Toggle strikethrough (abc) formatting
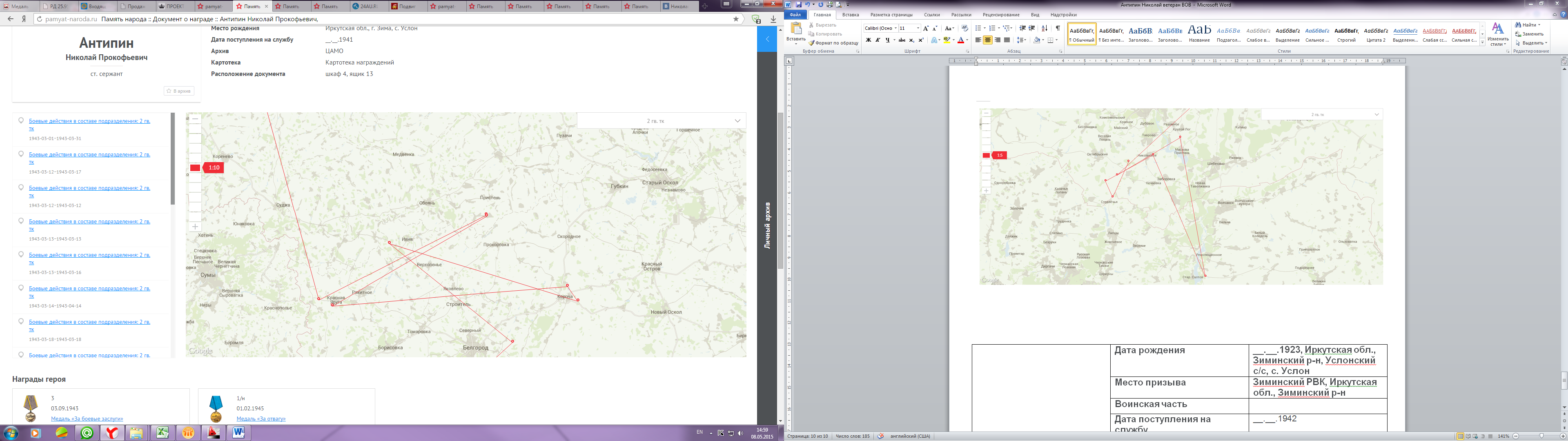Screen dimensions: 1568x441 902,40
